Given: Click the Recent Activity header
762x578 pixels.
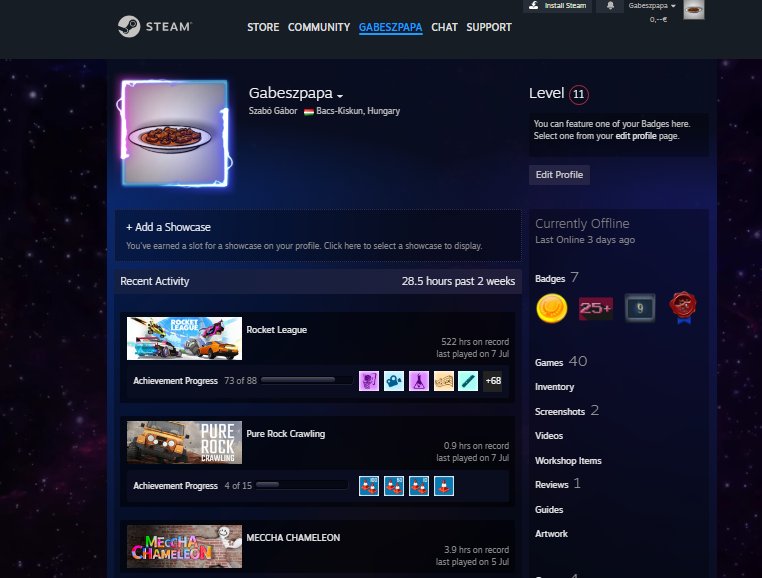Looking at the screenshot, I should [x=155, y=281].
